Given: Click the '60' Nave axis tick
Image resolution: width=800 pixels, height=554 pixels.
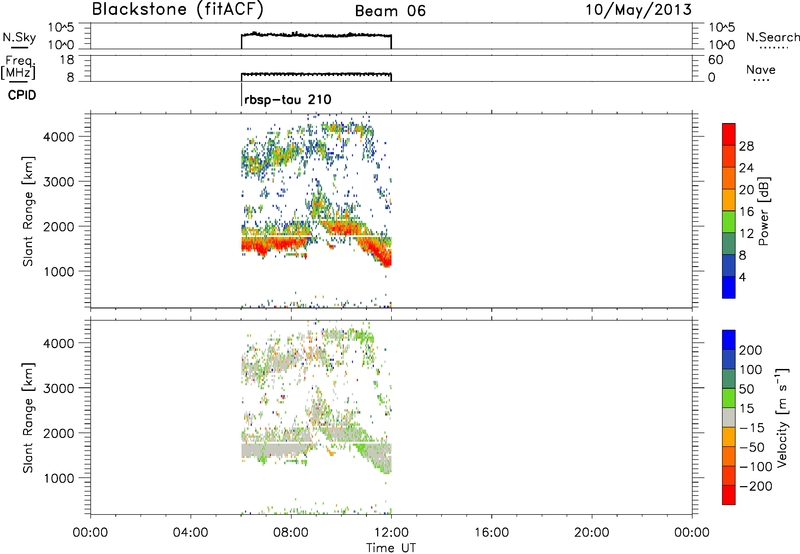Looking at the screenshot, I should coord(715,60).
